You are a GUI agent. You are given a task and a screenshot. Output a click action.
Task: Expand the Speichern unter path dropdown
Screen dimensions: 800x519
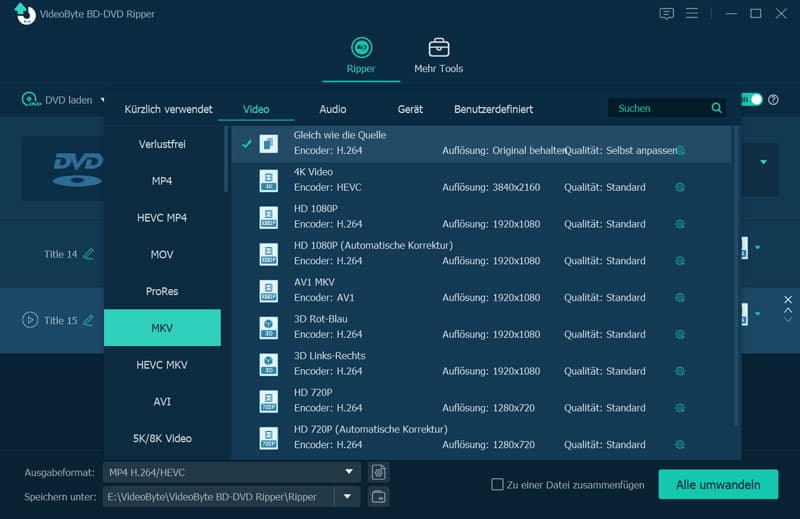(x=347, y=497)
